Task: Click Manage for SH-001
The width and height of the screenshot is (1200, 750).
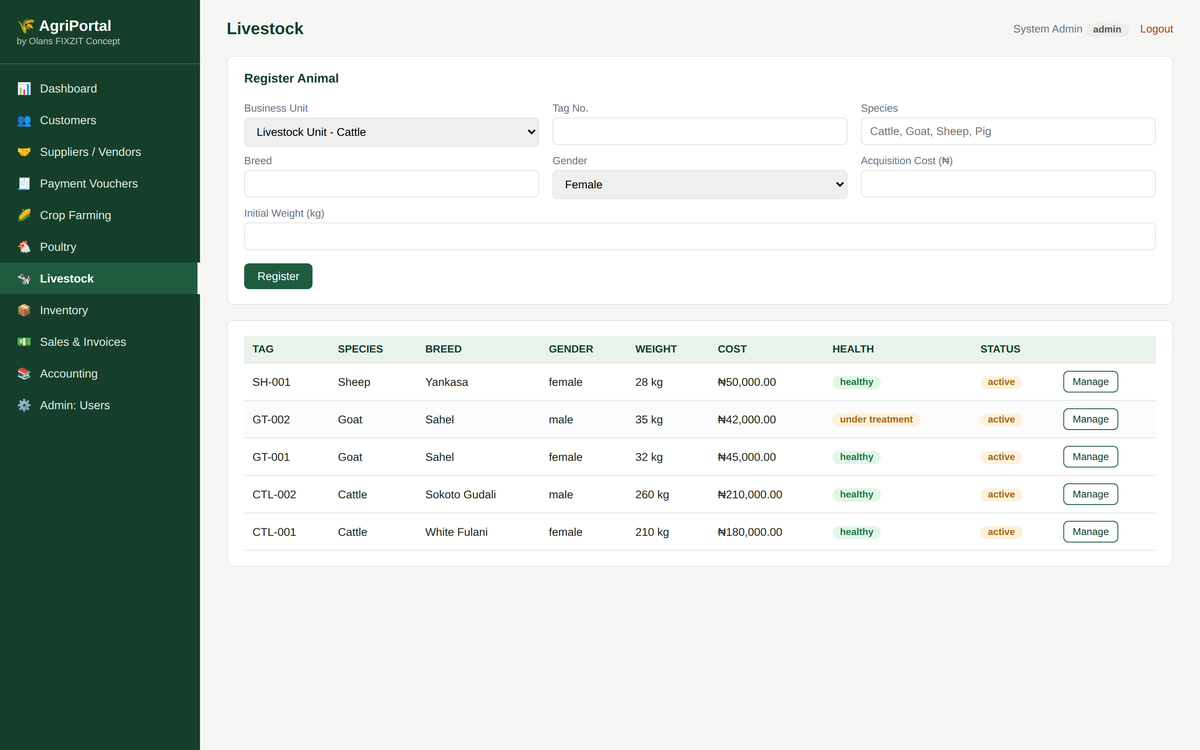Action: tap(1090, 382)
